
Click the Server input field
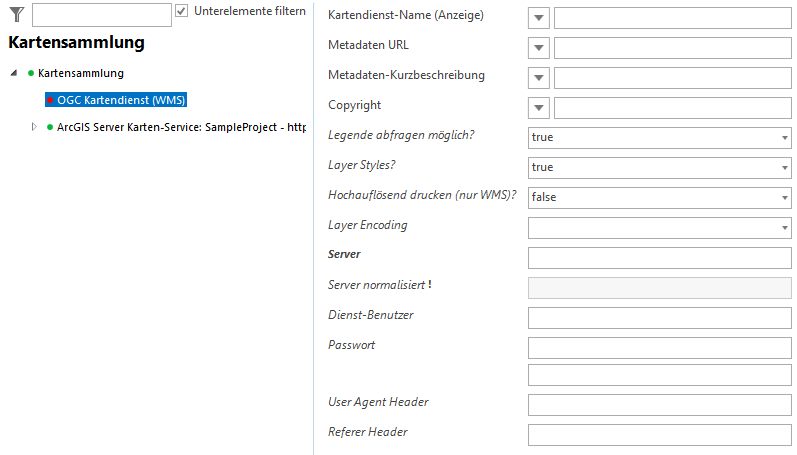pyautogui.click(x=659, y=258)
